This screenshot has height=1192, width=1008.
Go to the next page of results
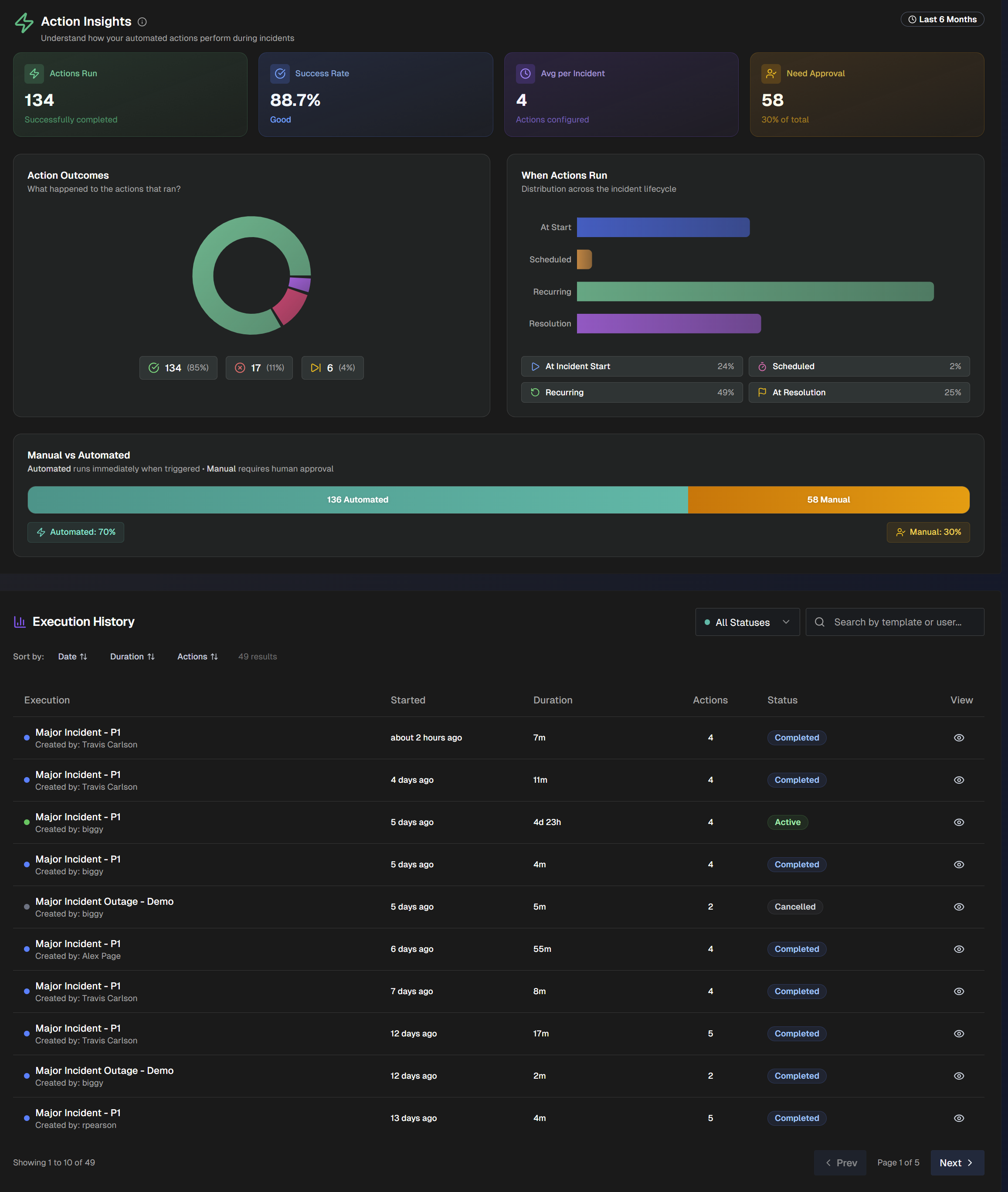pos(957,1163)
